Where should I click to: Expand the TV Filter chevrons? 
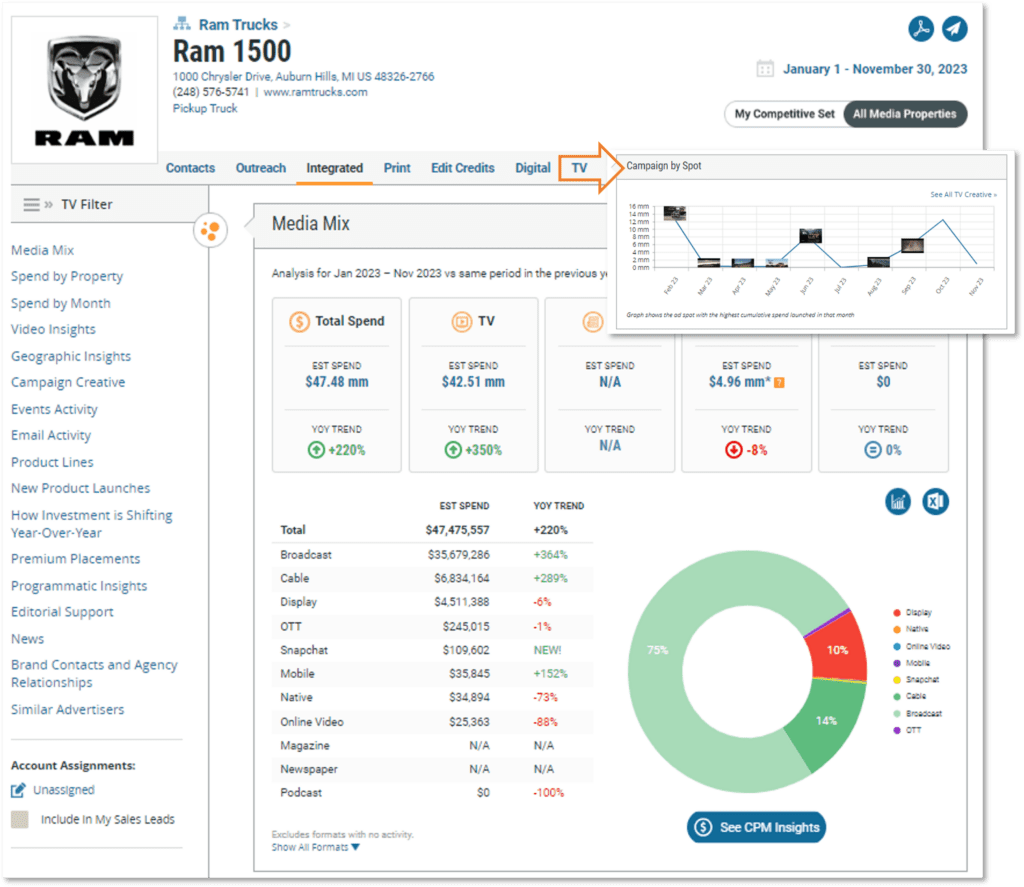coord(48,204)
